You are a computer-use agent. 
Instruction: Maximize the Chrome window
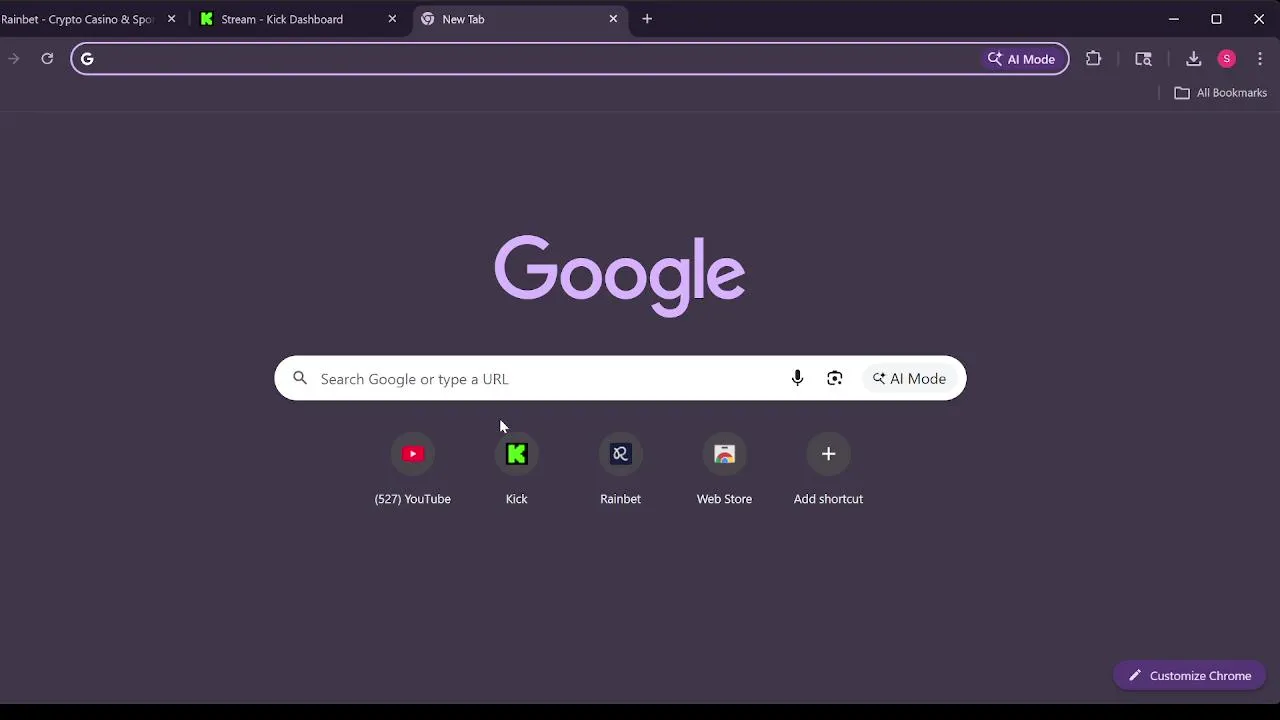coord(1216,19)
